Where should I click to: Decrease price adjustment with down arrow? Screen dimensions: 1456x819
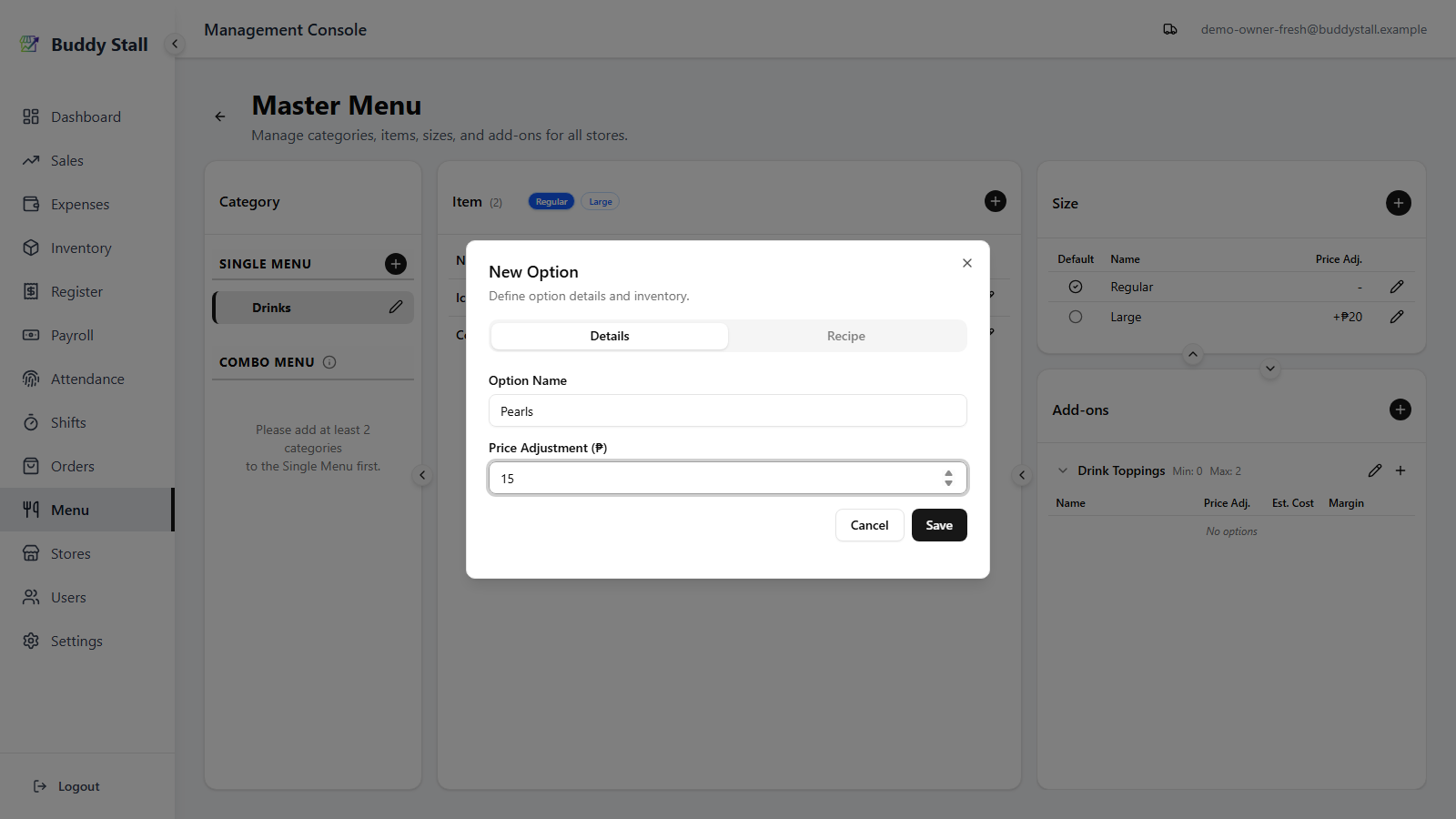[948, 483]
